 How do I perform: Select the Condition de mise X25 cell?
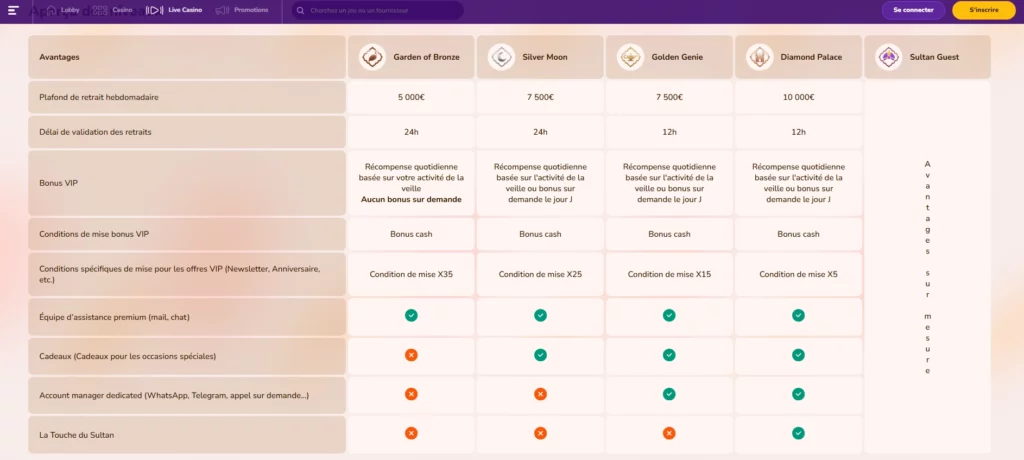pyautogui.click(x=540, y=274)
